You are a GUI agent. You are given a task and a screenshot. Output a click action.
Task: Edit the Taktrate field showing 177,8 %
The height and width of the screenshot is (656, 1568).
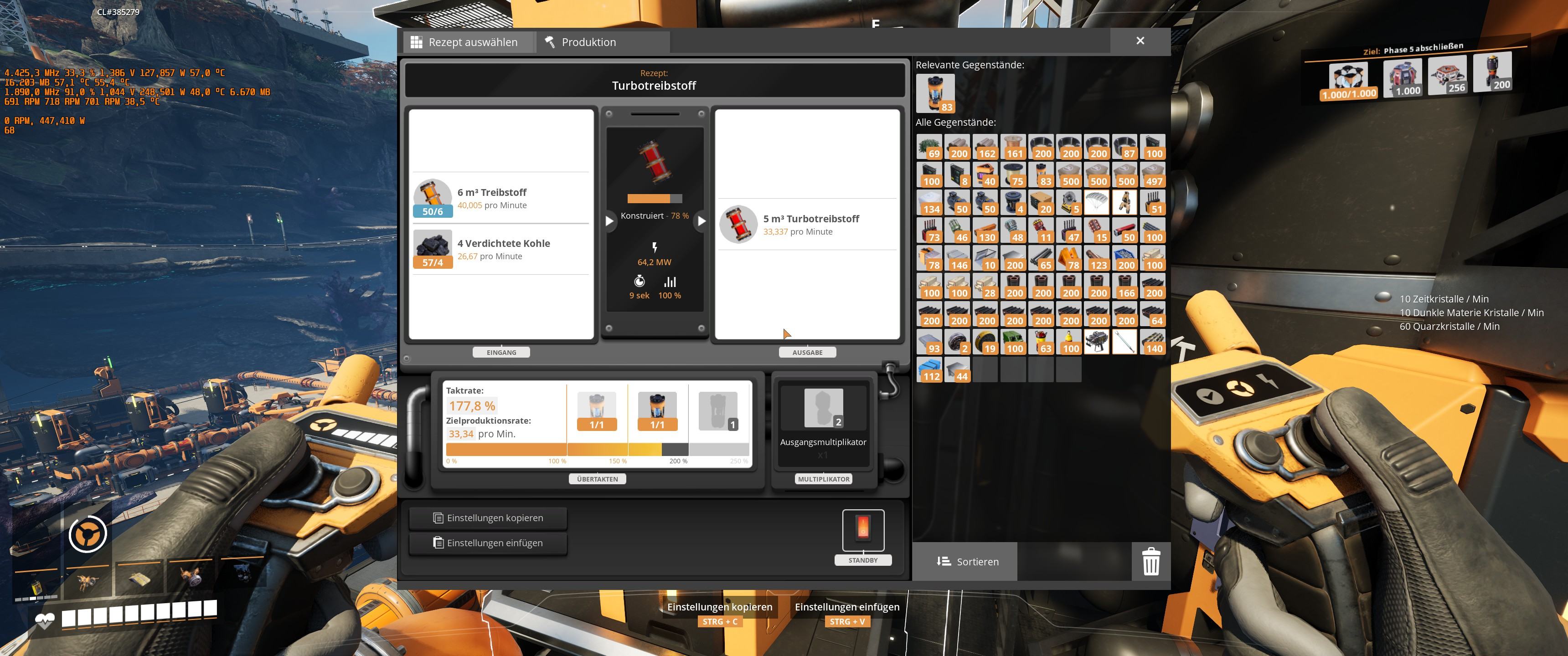(x=472, y=406)
